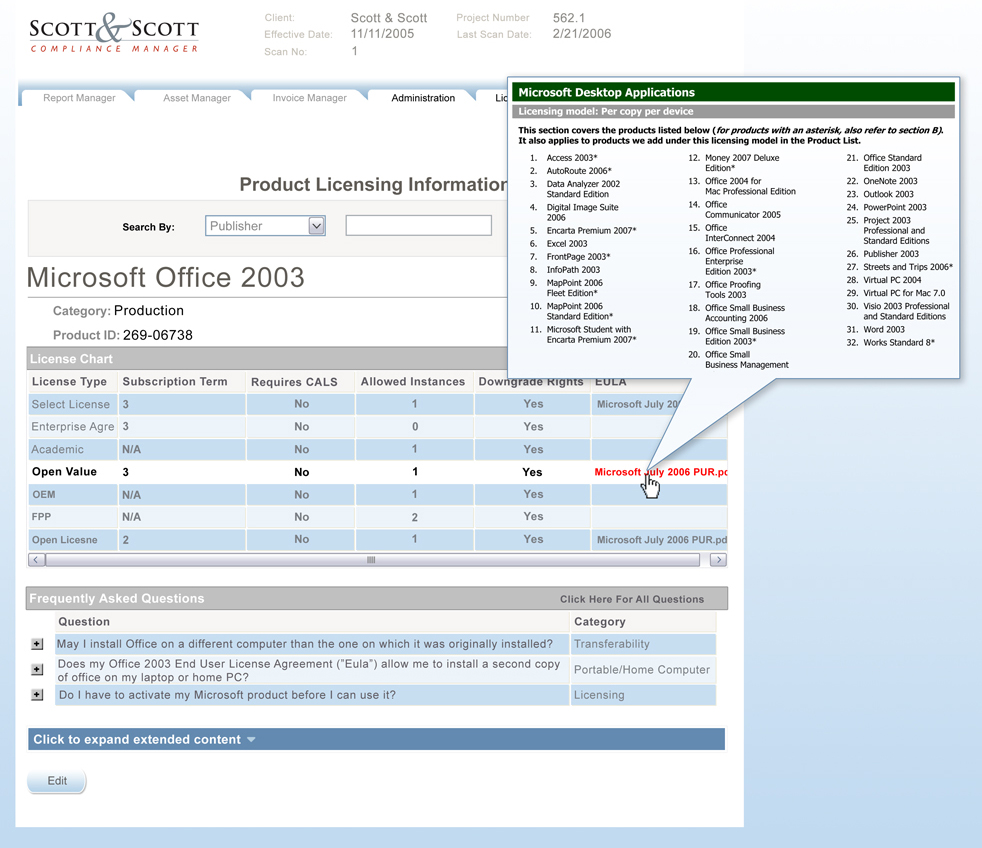
Task: Select the 'Academic' license type cell
Action: pos(73,449)
